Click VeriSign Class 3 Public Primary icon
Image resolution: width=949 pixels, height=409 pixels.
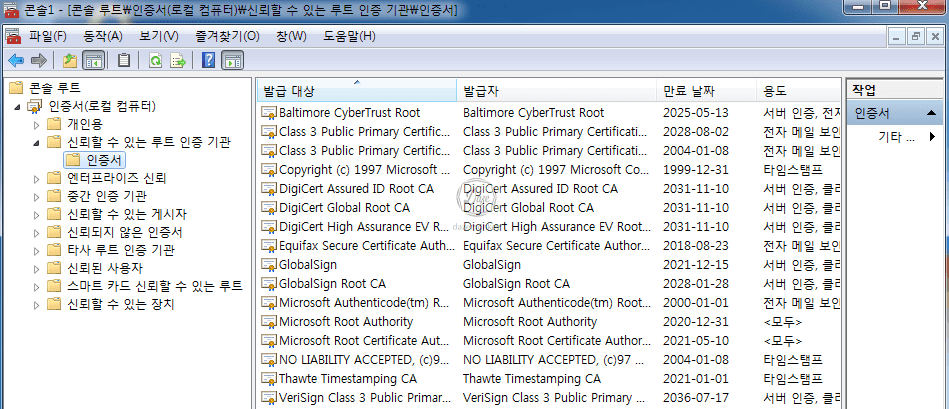tap(269, 398)
